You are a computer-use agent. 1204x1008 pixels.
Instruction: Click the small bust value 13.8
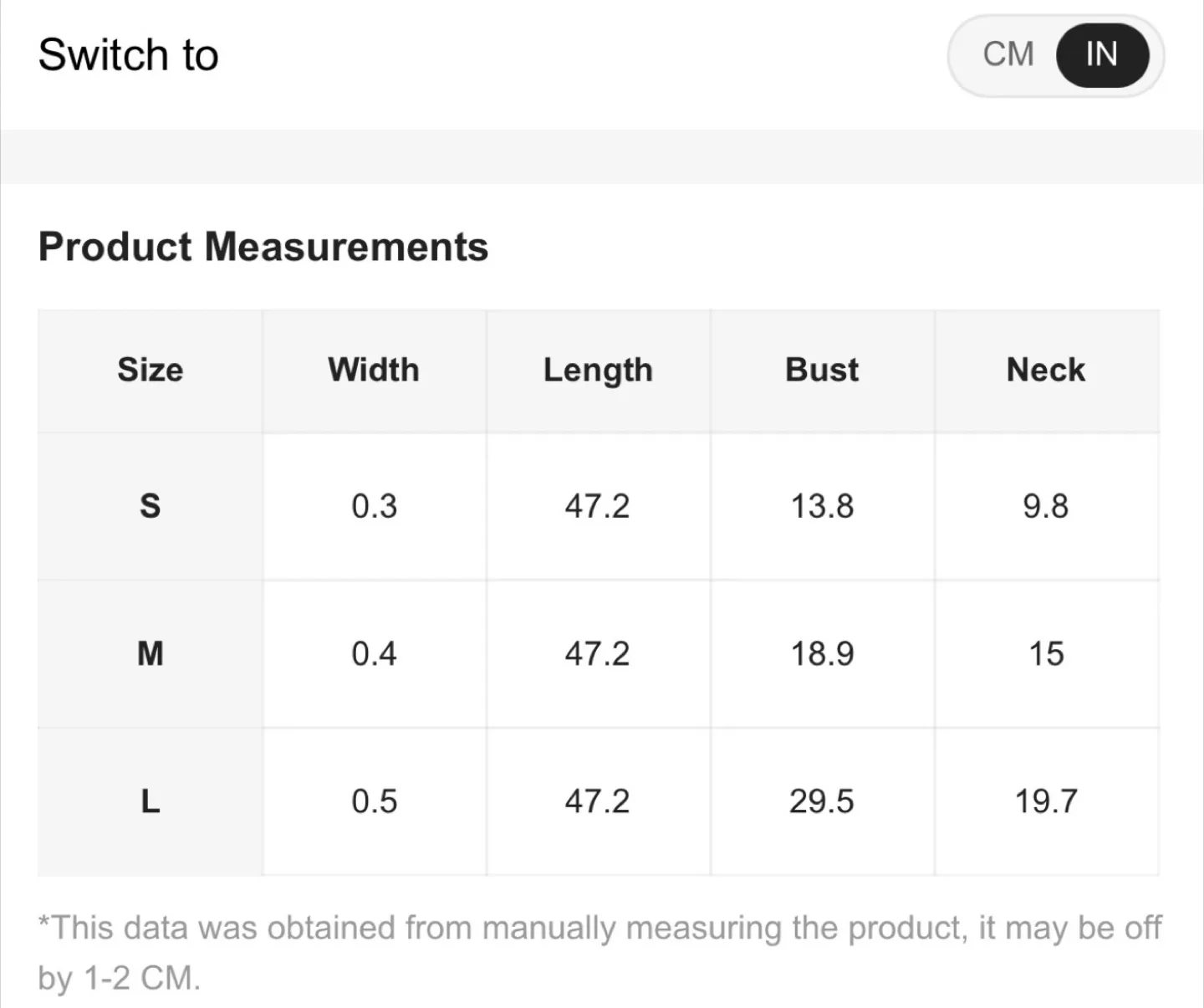click(x=822, y=506)
